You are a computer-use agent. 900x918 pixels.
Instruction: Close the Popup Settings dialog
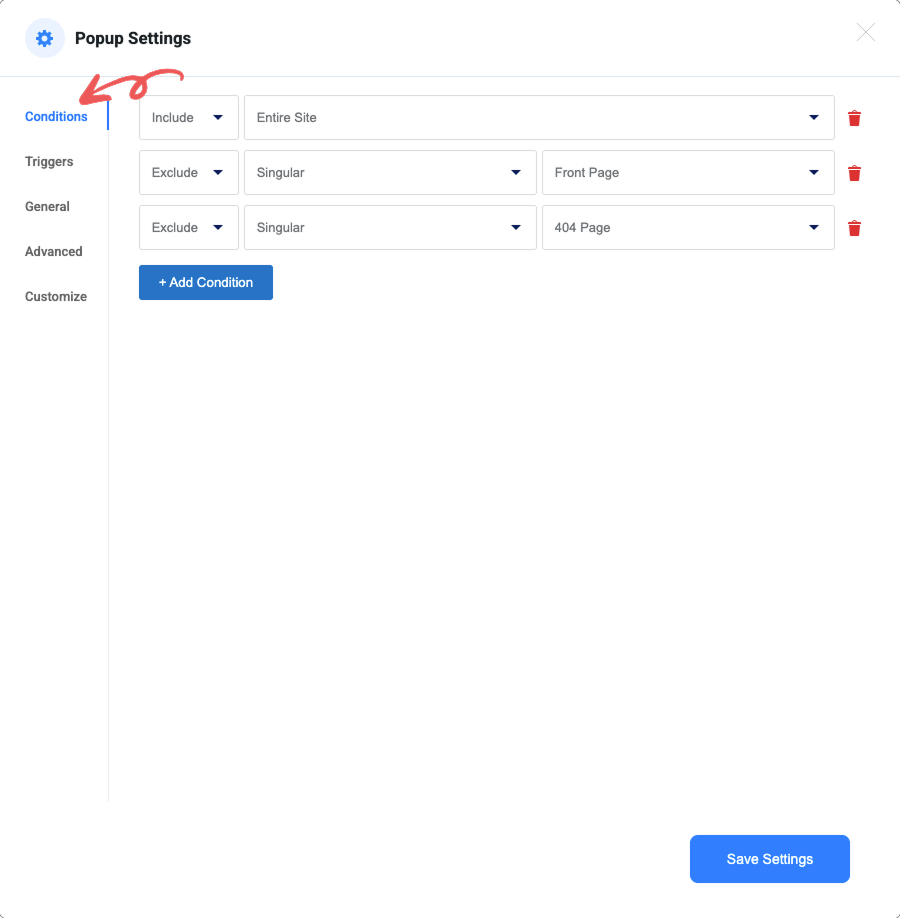click(x=865, y=33)
